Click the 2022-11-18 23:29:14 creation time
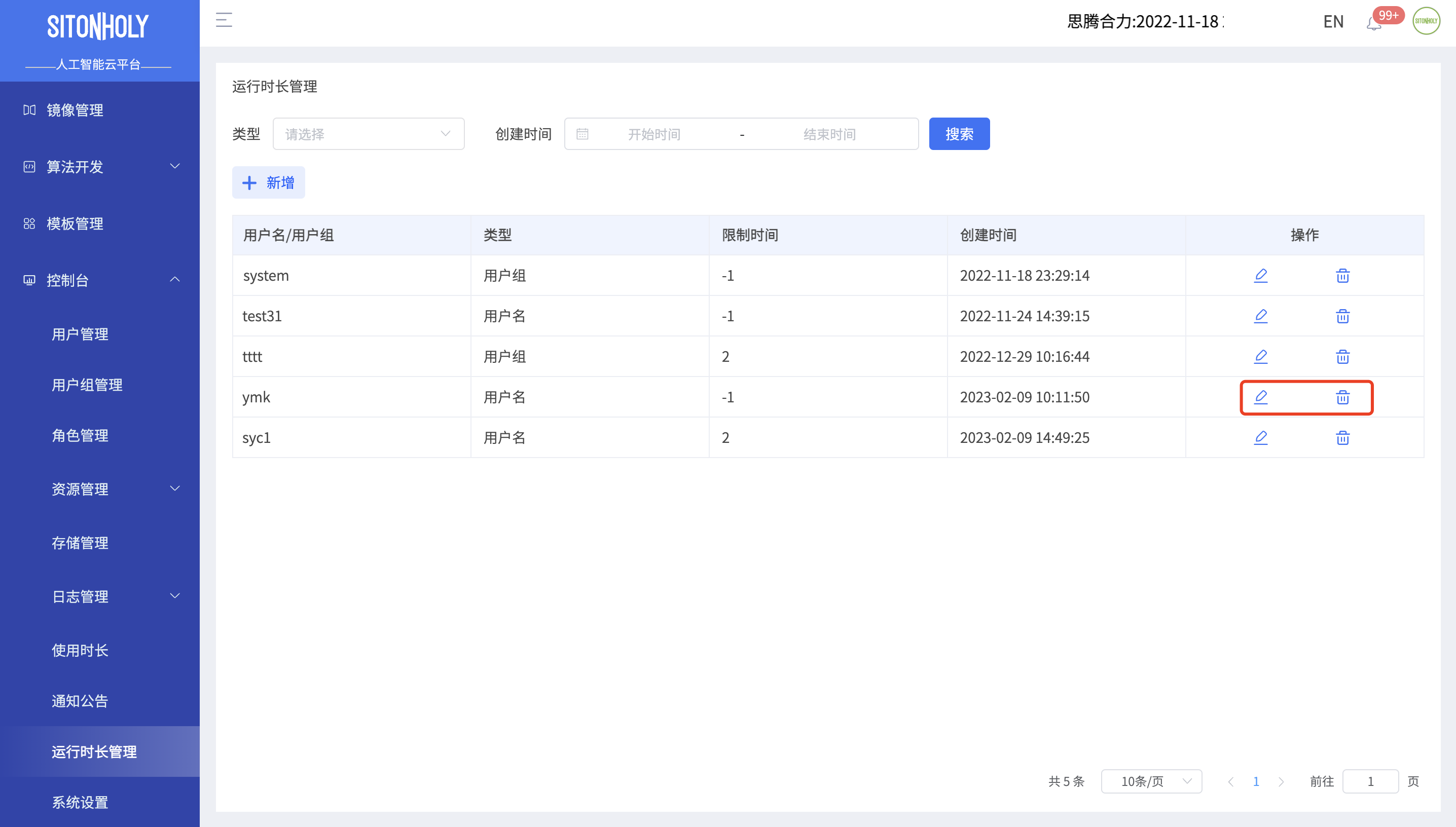 click(1024, 276)
